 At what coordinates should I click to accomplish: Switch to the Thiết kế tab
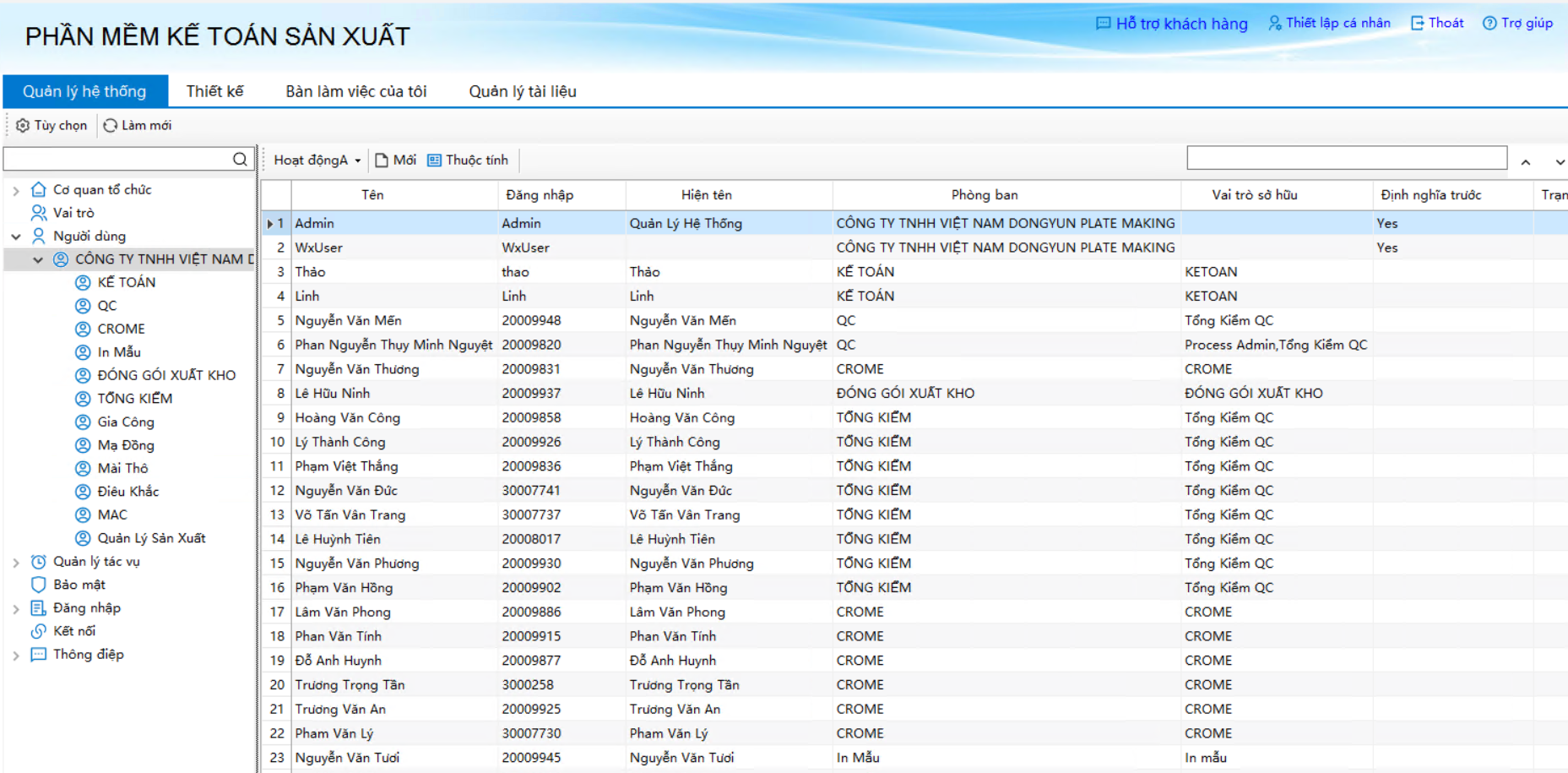pyautogui.click(x=214, y=91)
